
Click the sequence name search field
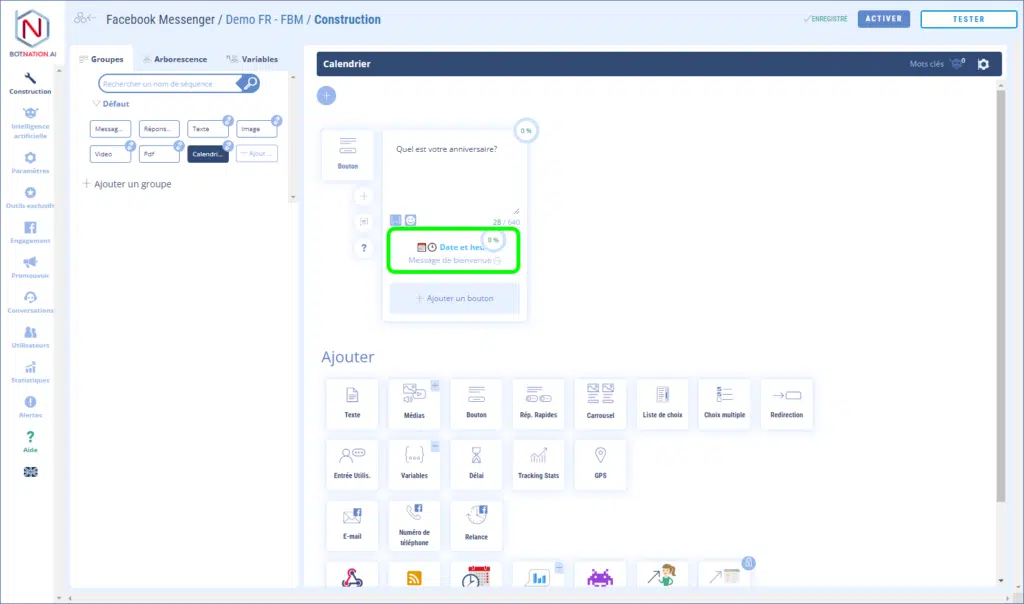click(168, 84)
